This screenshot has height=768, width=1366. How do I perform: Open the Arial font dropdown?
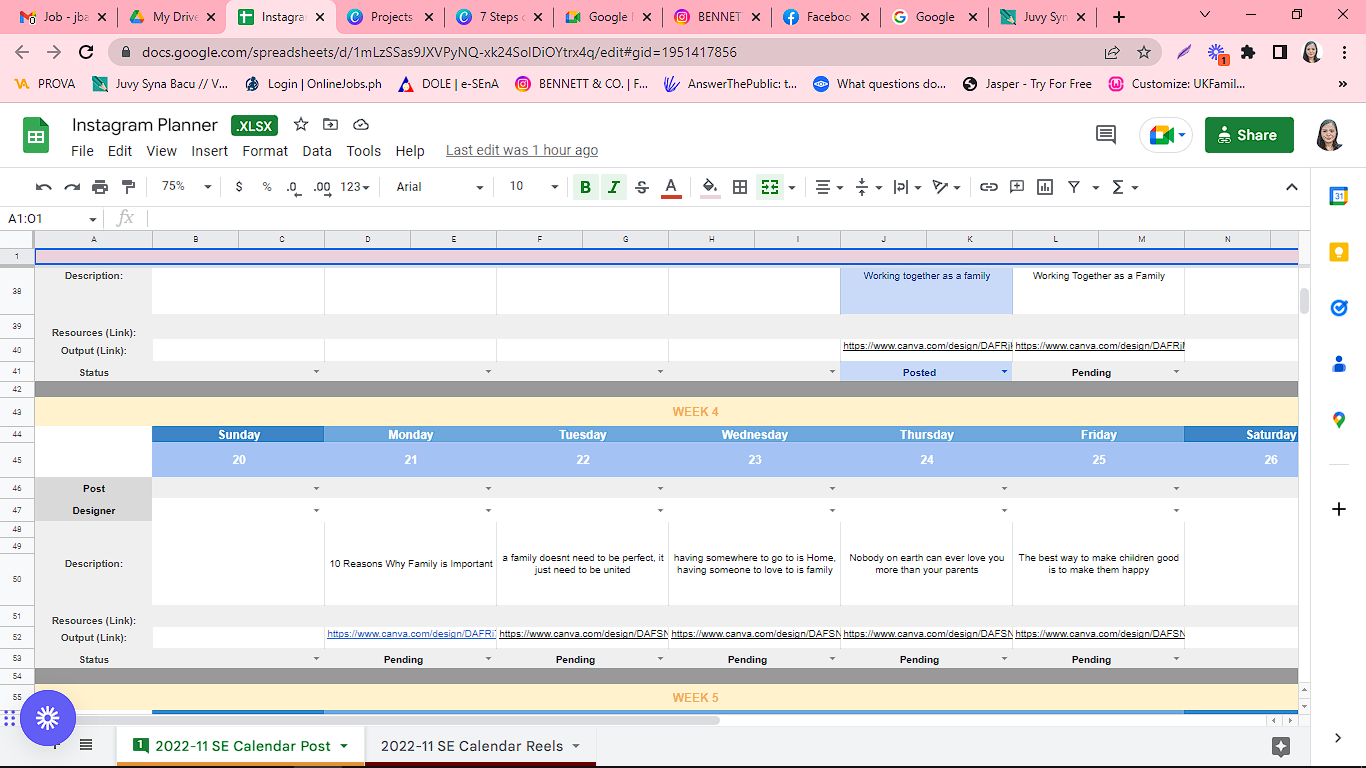point(439,187)
